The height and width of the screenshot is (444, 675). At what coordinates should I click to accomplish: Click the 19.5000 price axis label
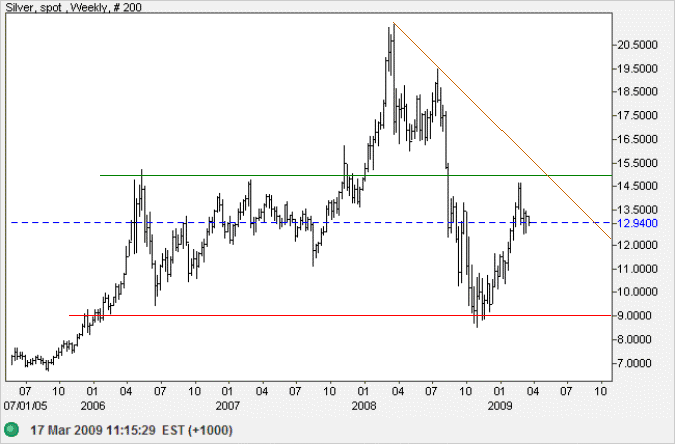pos(638,68)
